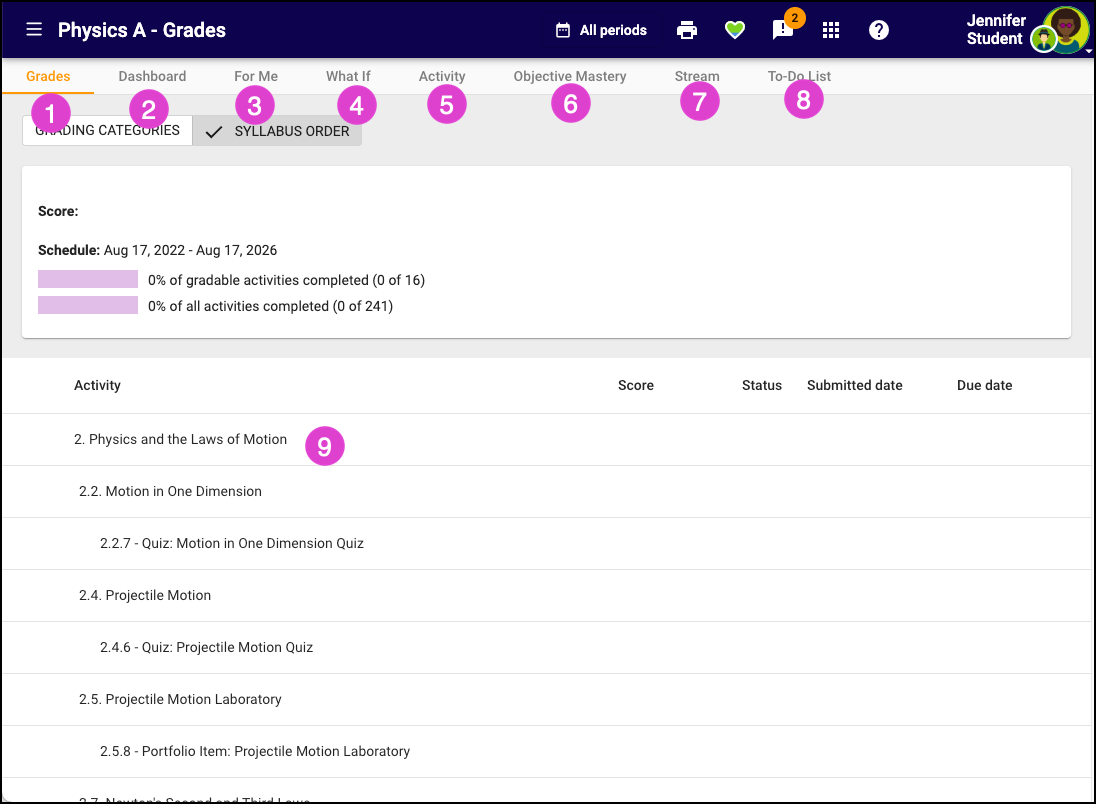1096x804 pixels.
Task: Click the calendar icon beside All periods
Action: click(x=563, y=30)
